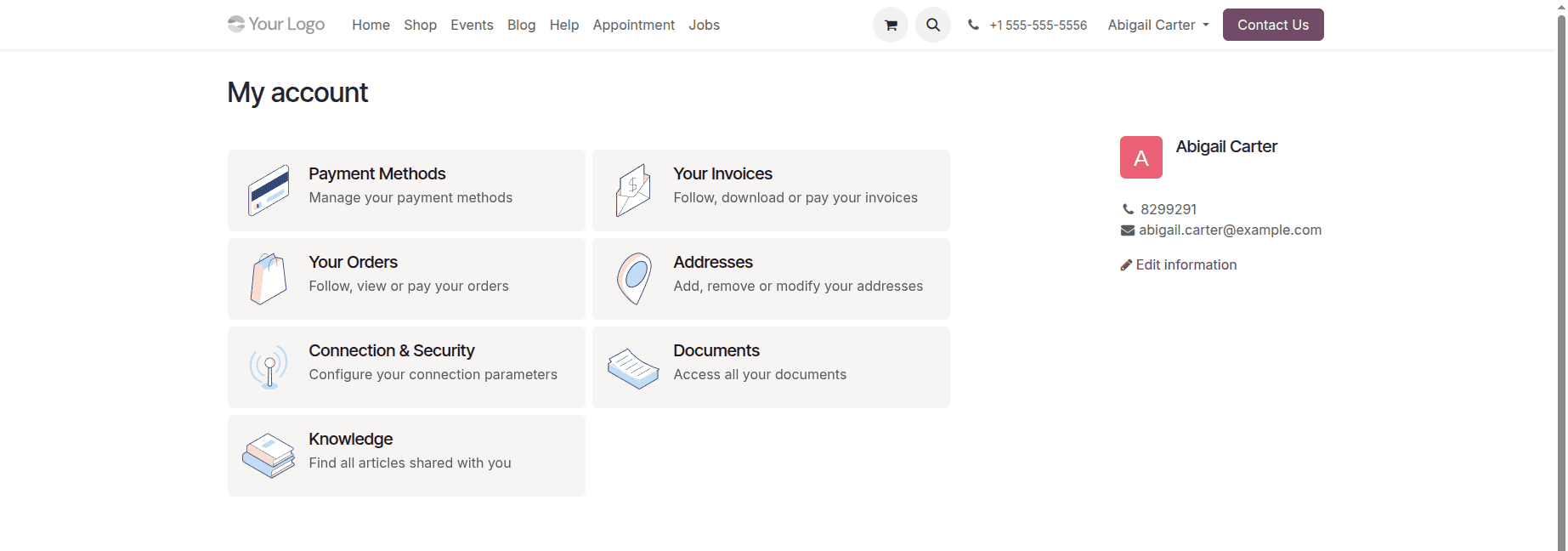The image size is (1568, 551).
Task: Click 'Add, remove or modify your addresses' text
Action: click(x=798, y=286)
